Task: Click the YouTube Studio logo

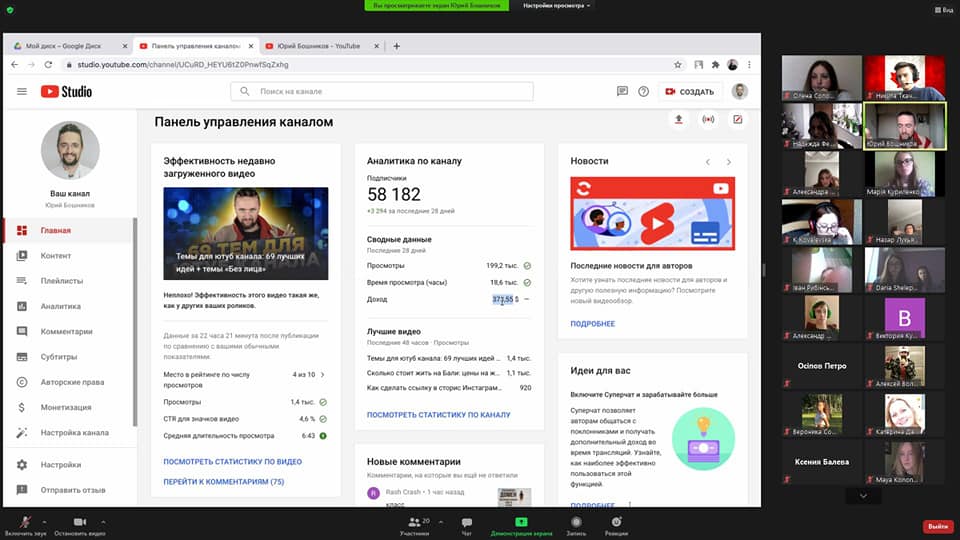Action: [66, 91]
